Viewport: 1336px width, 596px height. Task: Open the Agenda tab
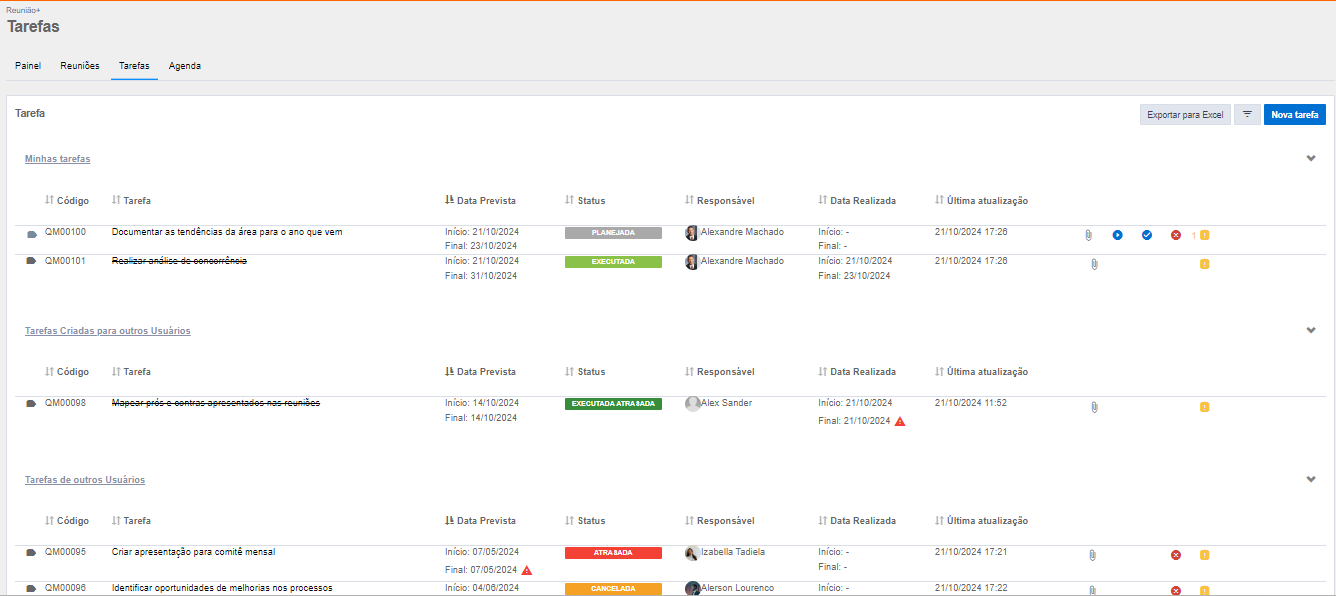click(x=185, y=66)
